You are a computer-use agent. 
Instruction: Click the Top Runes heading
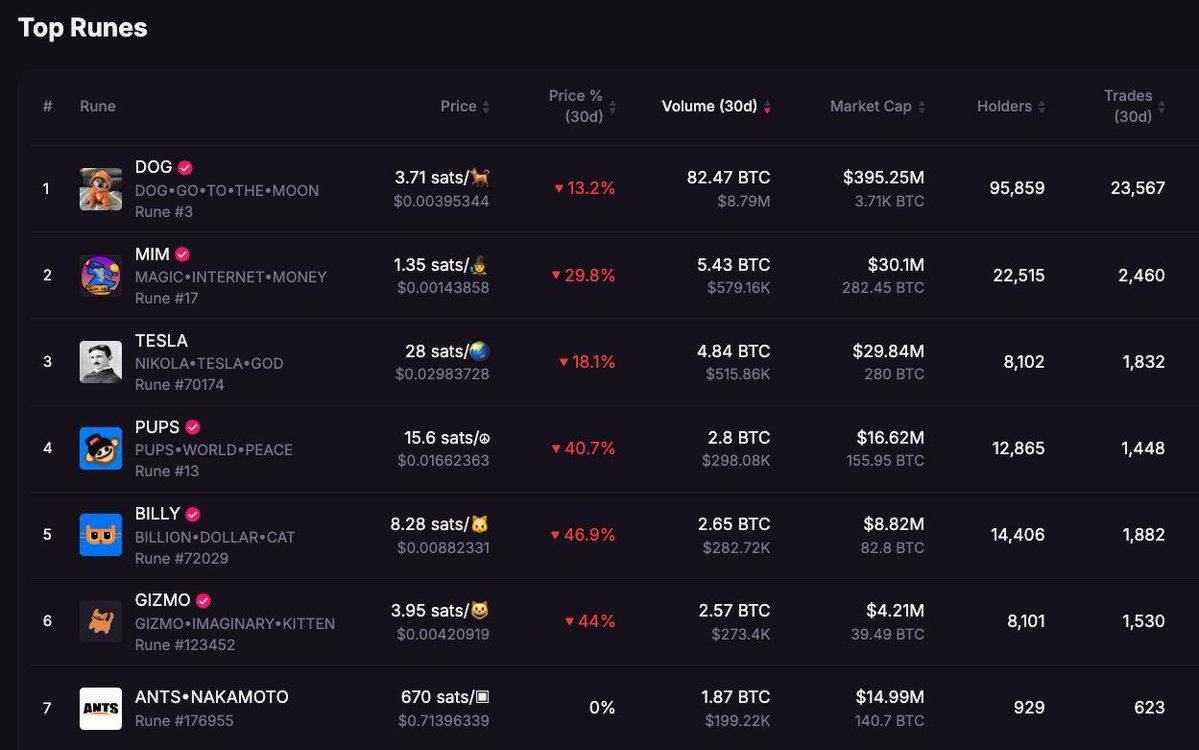coord(83,28)
